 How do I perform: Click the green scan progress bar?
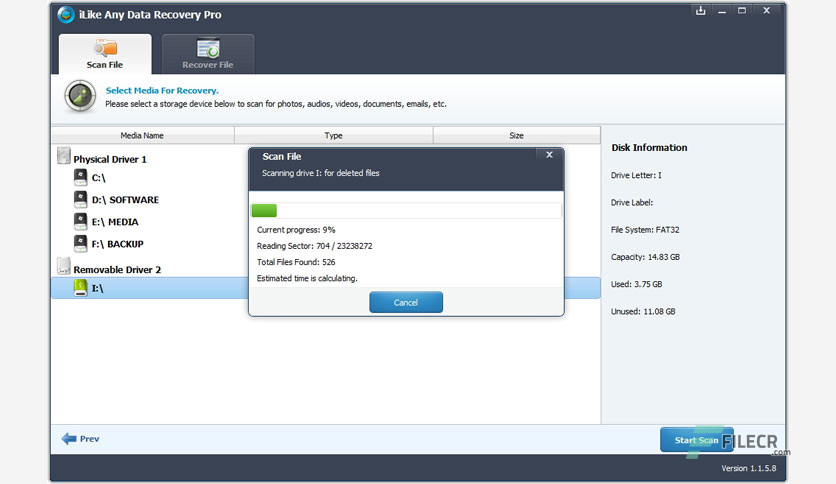click(264, 211)
